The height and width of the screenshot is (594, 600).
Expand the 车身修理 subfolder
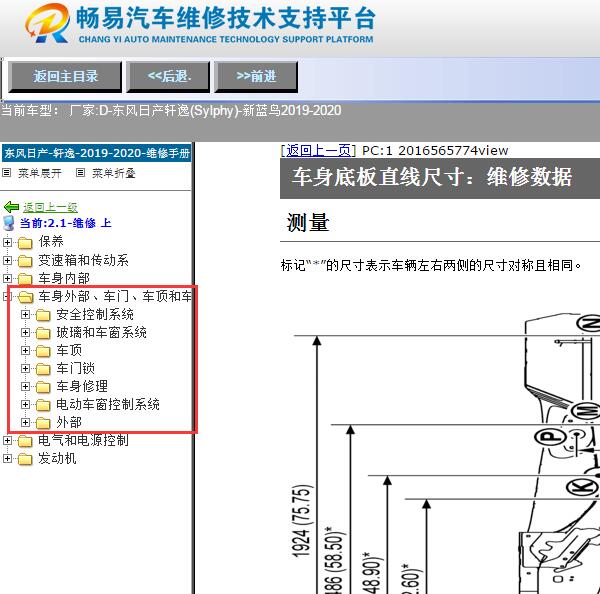(x=25, y=386)
